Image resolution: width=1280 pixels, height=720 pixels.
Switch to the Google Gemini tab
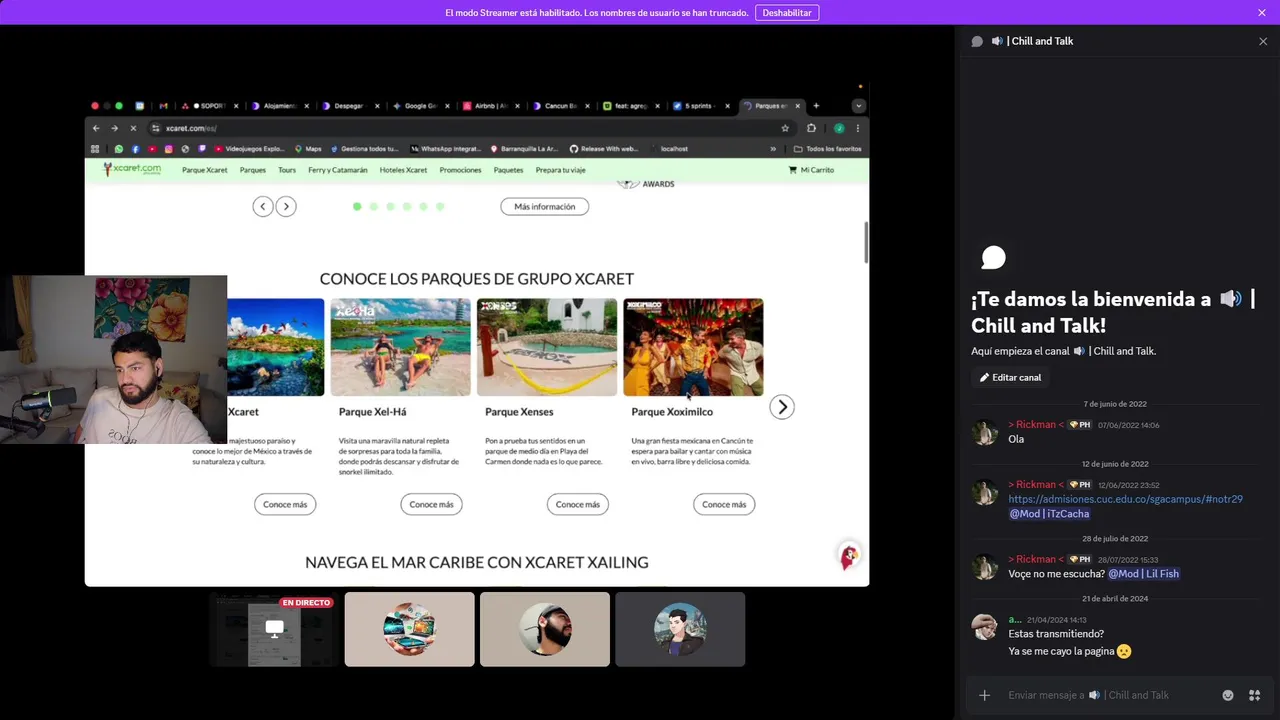[x=419, y=106]
